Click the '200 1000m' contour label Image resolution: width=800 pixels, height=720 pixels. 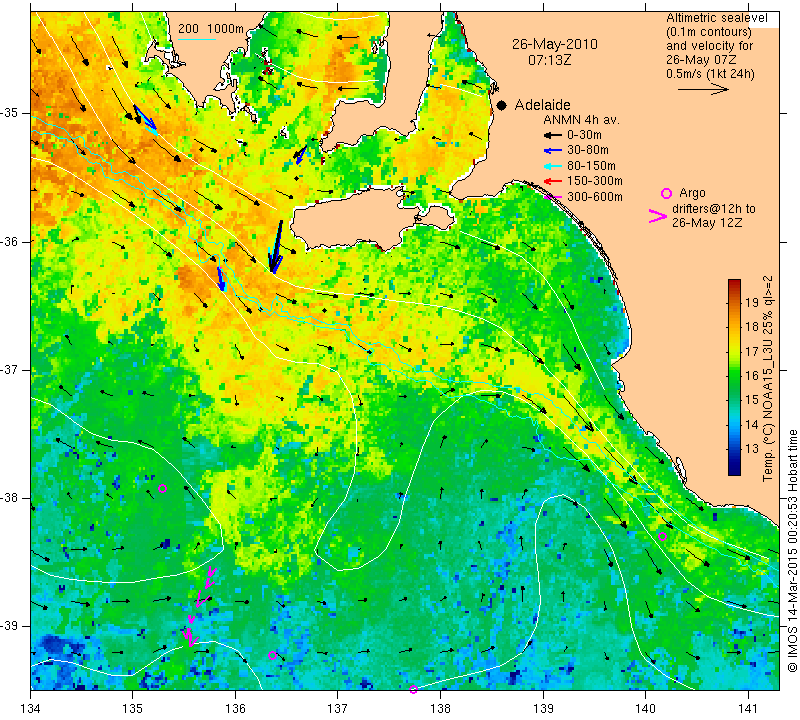pos(211,29)
